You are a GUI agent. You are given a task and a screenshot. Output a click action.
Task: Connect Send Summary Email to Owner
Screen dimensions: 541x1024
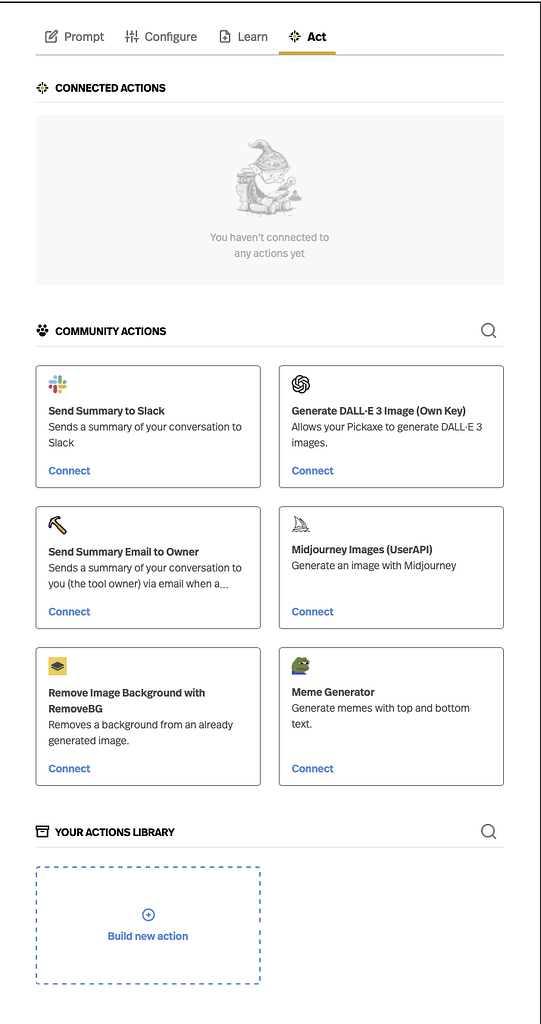tap(69, 612)
